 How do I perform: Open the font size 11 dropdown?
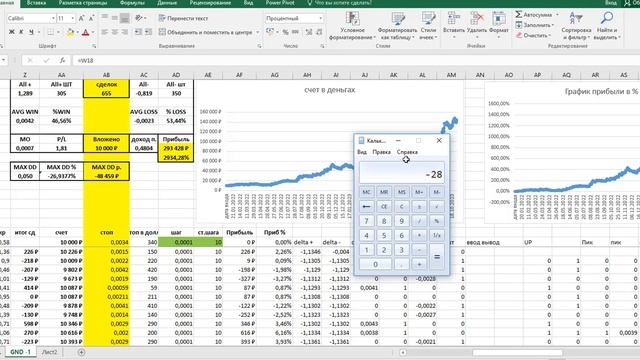point(73,18)
